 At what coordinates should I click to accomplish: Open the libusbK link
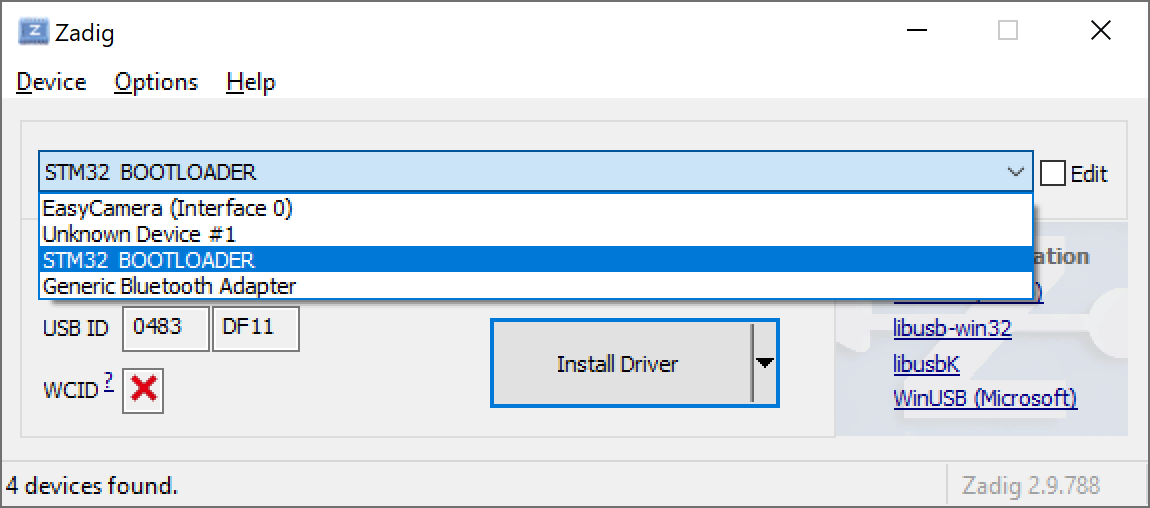(926, 364)
